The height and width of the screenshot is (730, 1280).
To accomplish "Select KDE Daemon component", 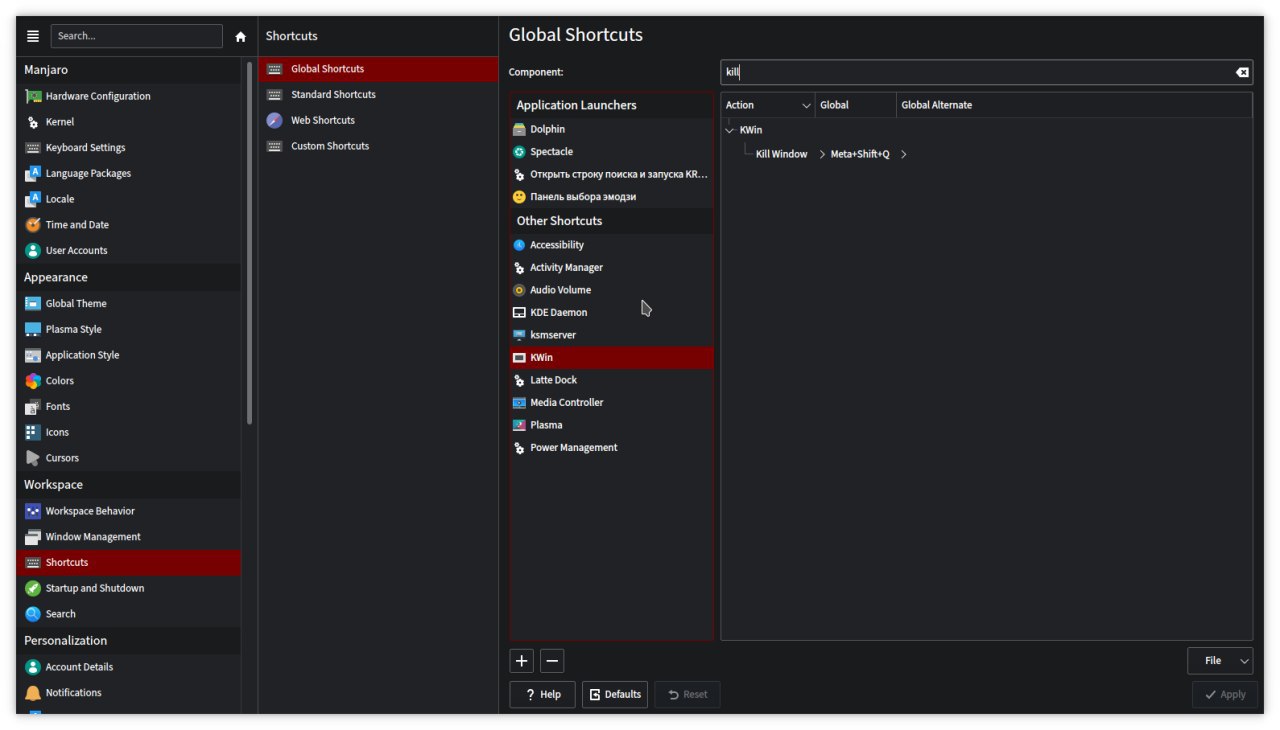I will 611,313.
